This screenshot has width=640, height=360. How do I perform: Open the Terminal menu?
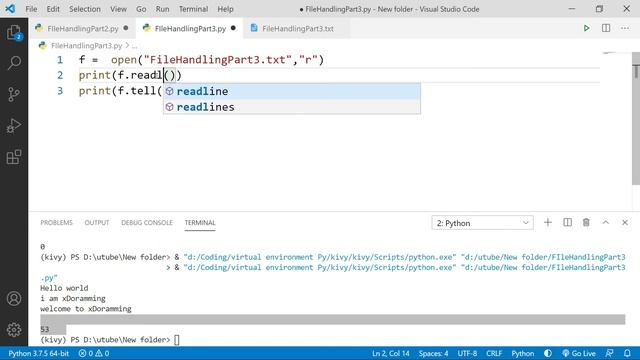click(193, 9)
